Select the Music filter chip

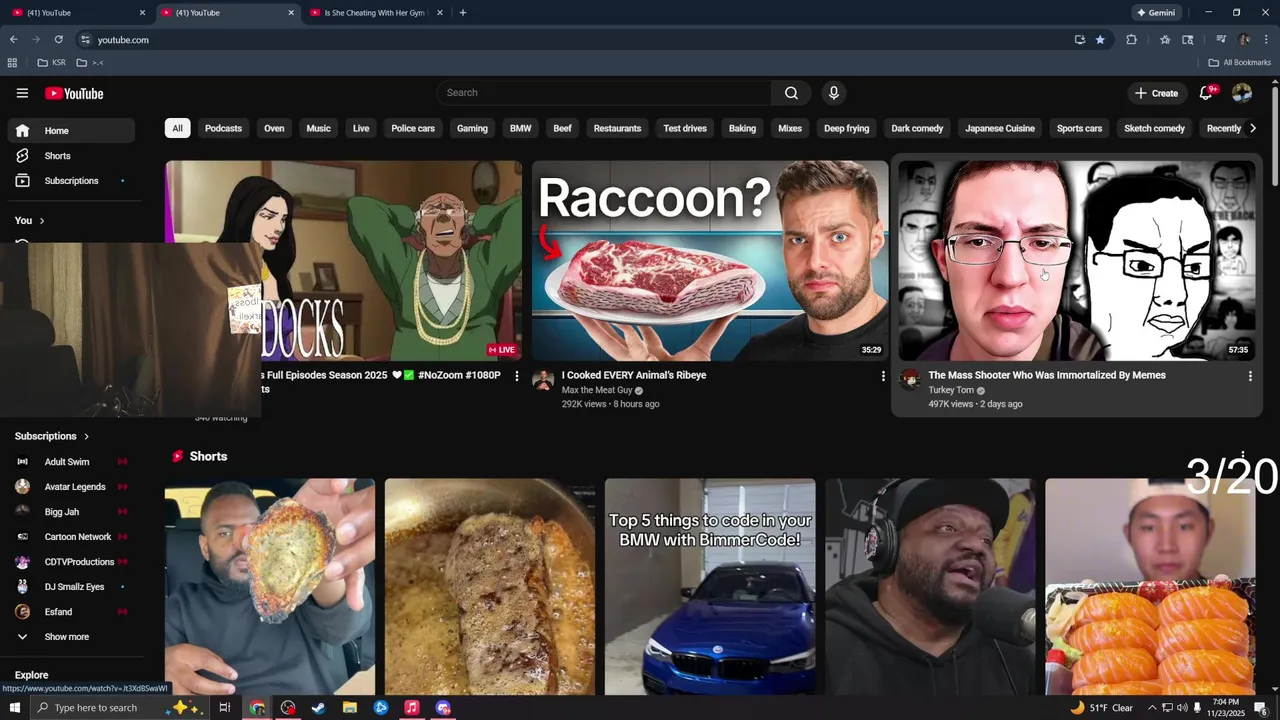tap(318, 128)
